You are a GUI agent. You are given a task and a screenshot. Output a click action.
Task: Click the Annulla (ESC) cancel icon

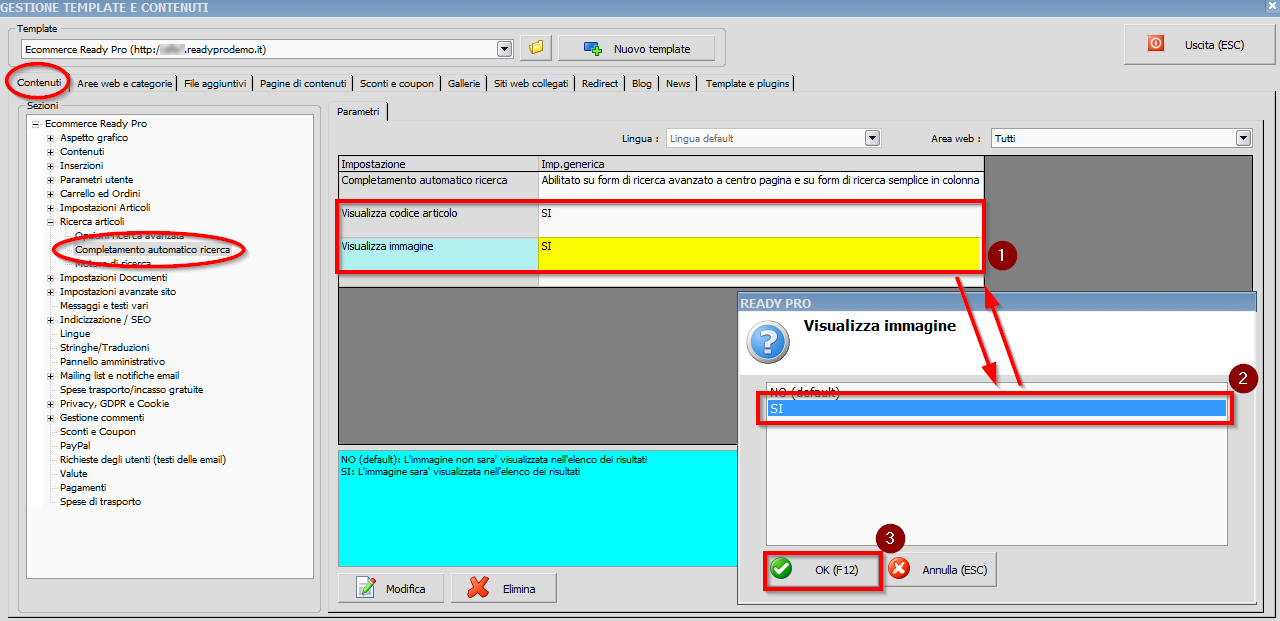899,569
